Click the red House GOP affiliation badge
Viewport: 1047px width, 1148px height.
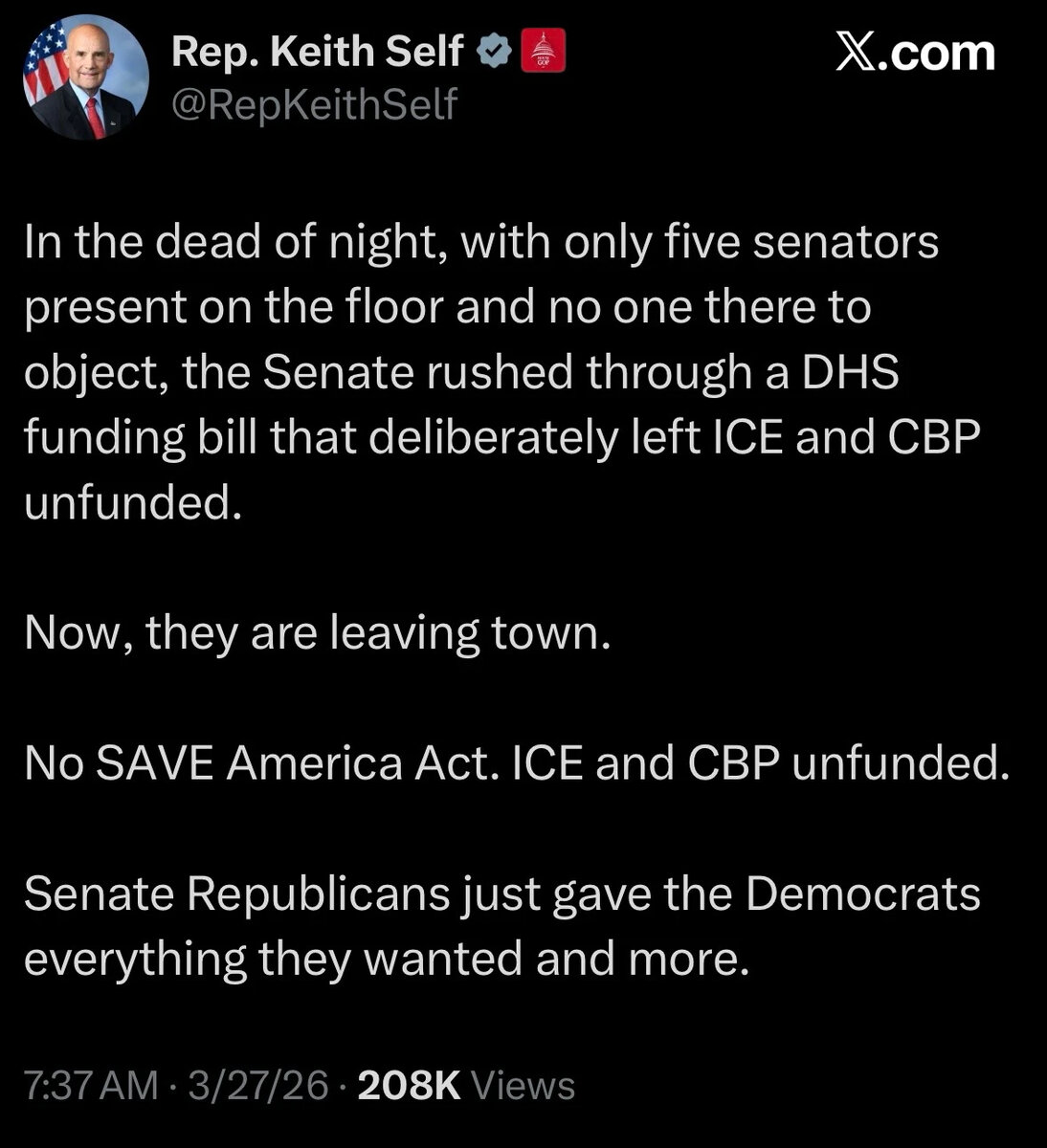[543, 53]
